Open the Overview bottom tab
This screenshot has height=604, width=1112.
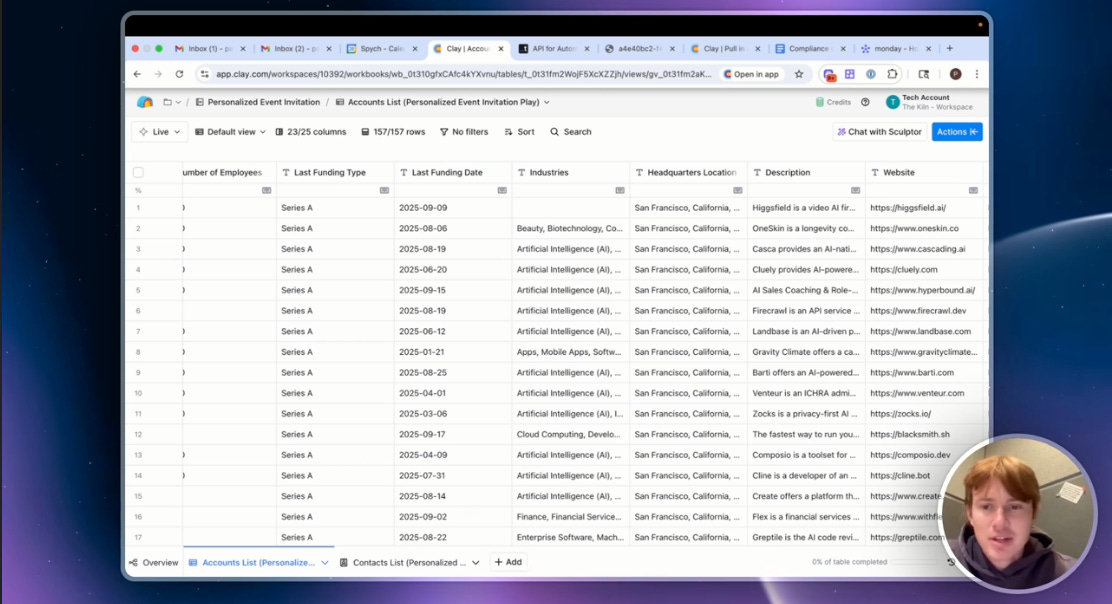[x=154, y=562]
